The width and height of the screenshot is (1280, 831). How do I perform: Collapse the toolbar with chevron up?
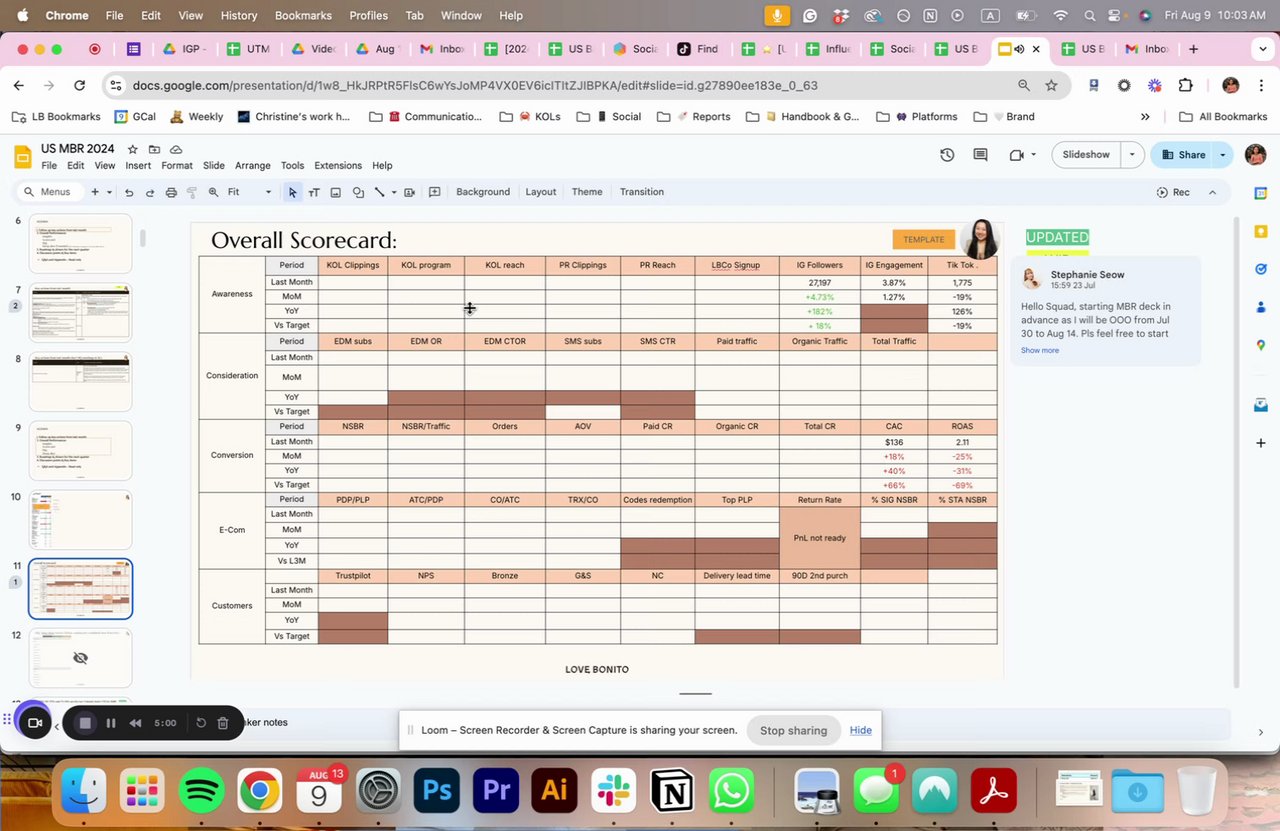pyautogui.click(x=1213, y=192)
